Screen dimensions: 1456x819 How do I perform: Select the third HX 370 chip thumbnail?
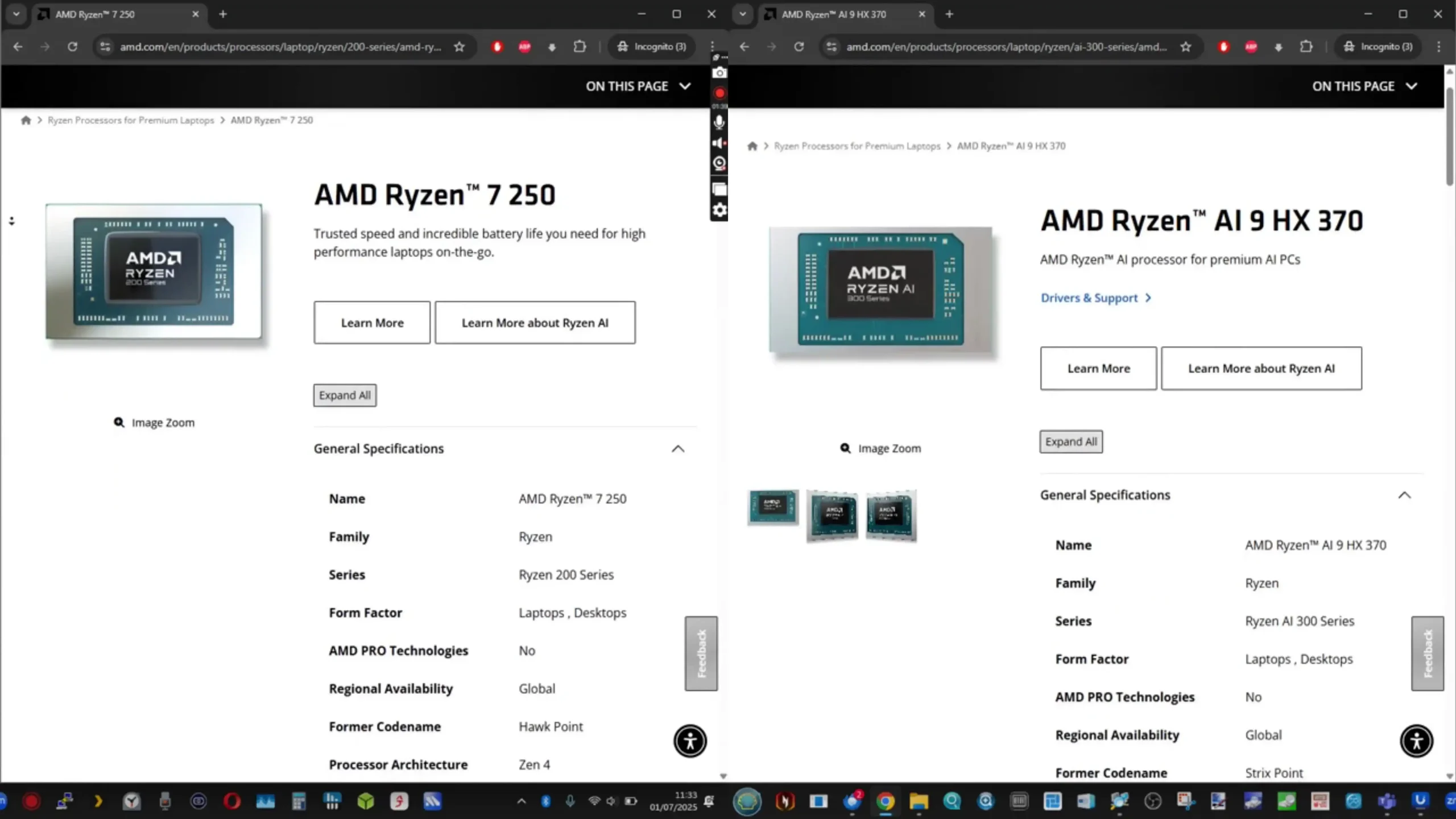tap(891, 515)
